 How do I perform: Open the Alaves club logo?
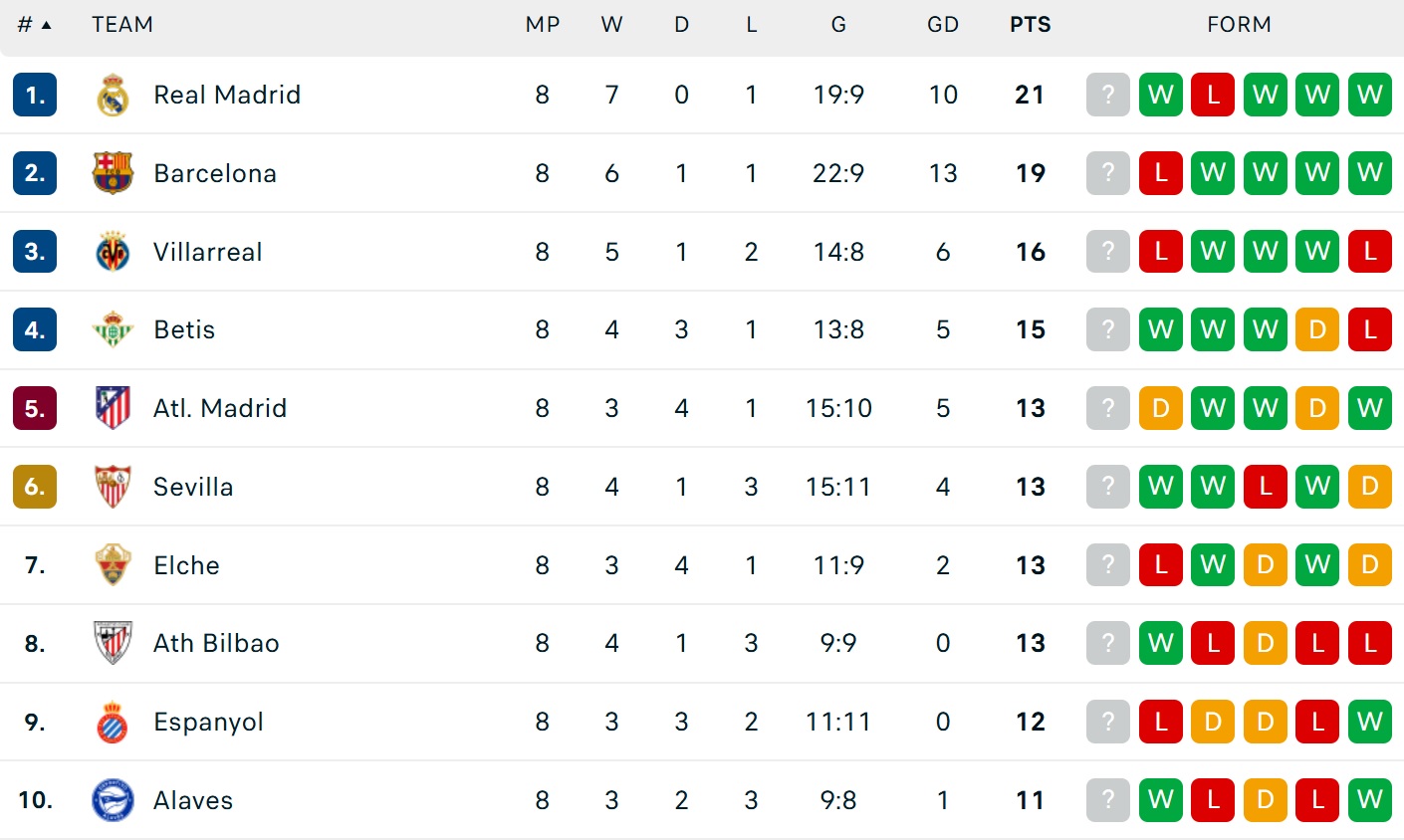click(113, 800)
